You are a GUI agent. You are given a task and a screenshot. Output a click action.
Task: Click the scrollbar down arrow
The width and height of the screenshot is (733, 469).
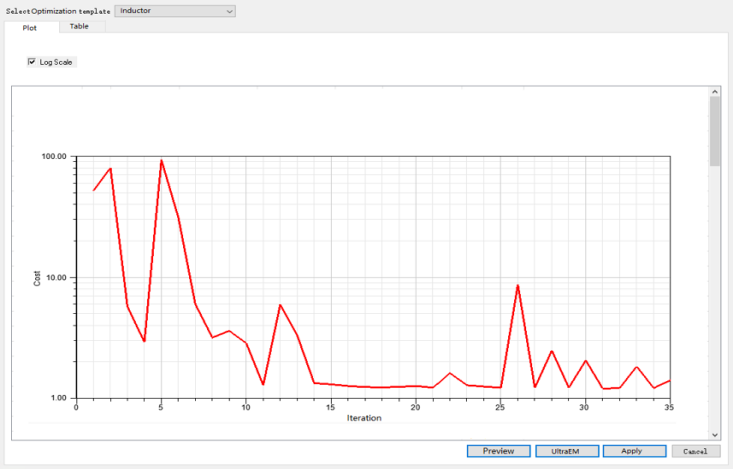(714, 435)
